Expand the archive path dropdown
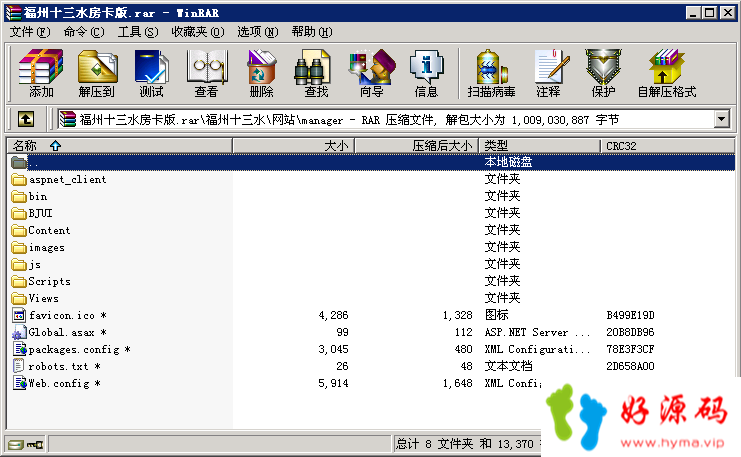 tap(721, 119)
